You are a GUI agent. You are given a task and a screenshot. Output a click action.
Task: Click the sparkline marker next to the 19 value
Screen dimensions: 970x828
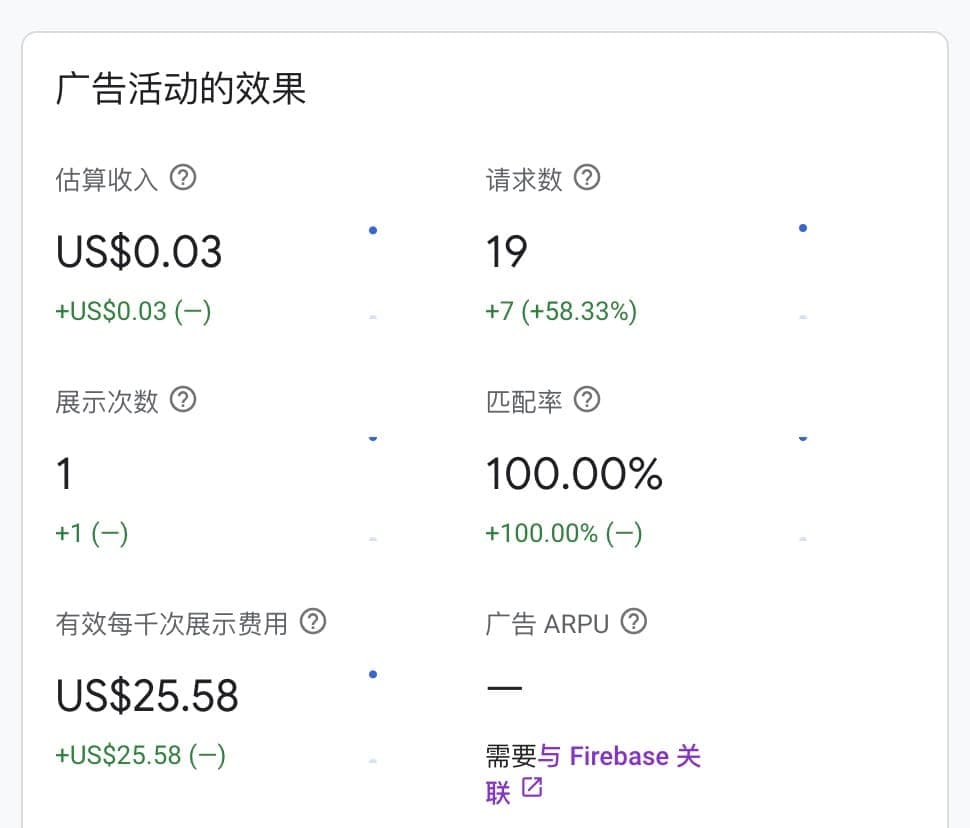[x=803, y=227]
